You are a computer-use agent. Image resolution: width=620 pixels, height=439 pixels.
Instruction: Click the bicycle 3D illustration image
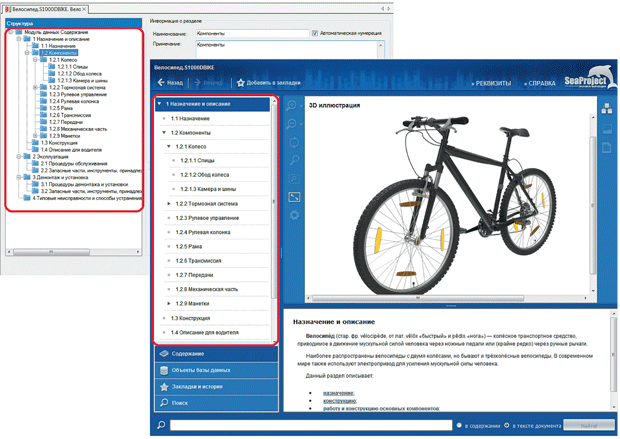pos(455,205)
